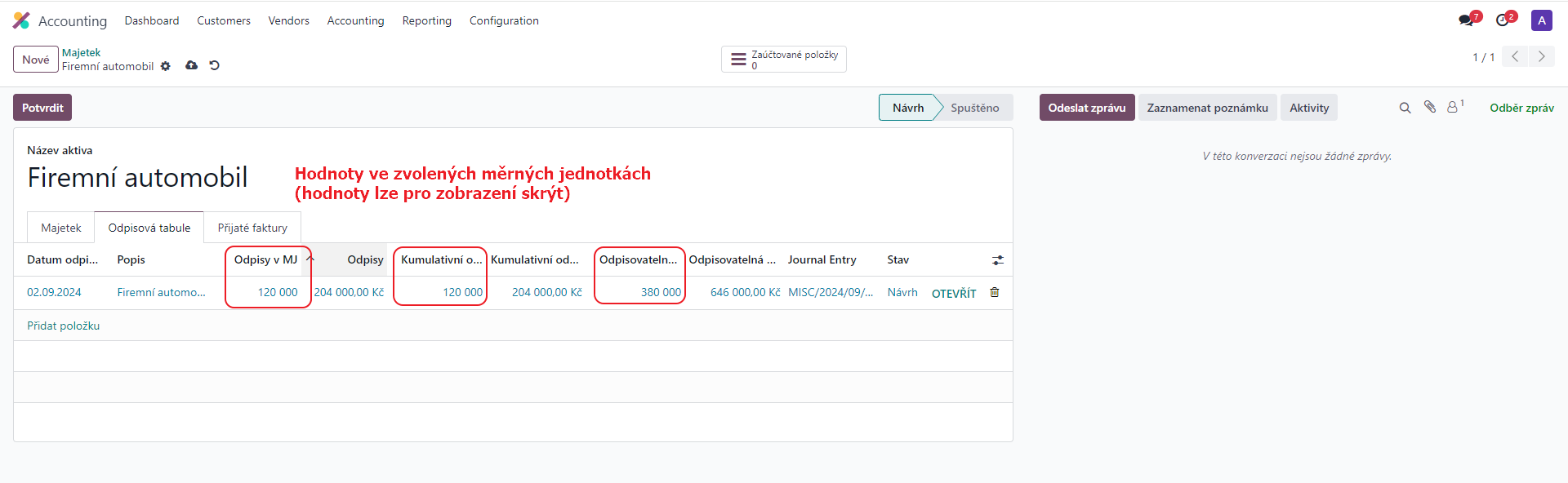Open the chat messages icon
The width and height of the screenshot is (1568, 483).
1467,20
